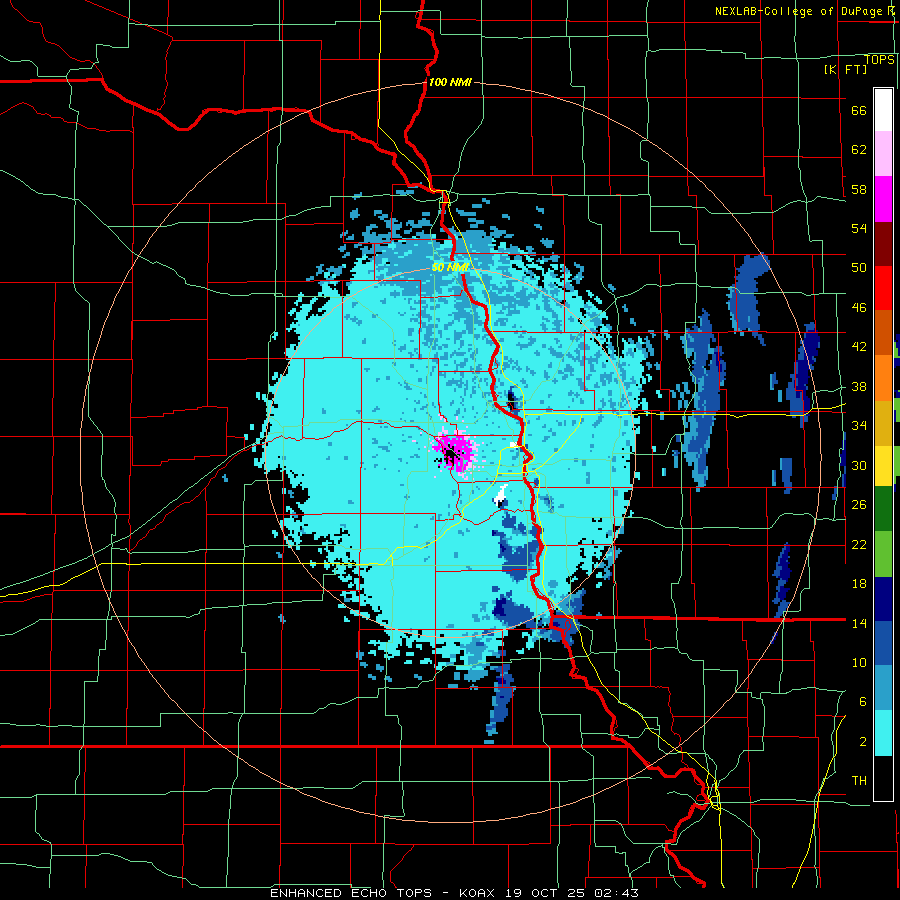
Task: Click the "54" legend value
Action: point(859,228)
